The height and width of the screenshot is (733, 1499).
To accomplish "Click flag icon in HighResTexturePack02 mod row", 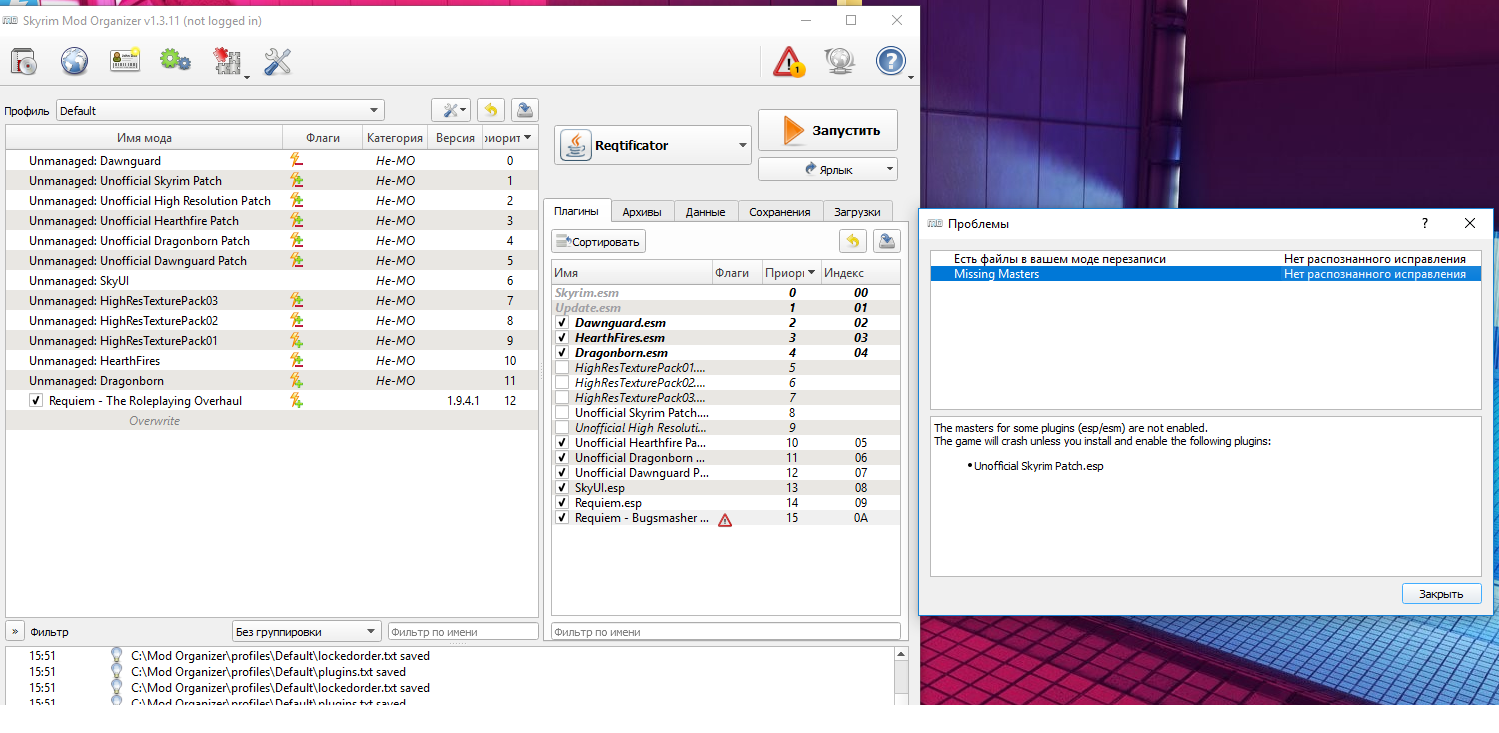I will point(296,320).
